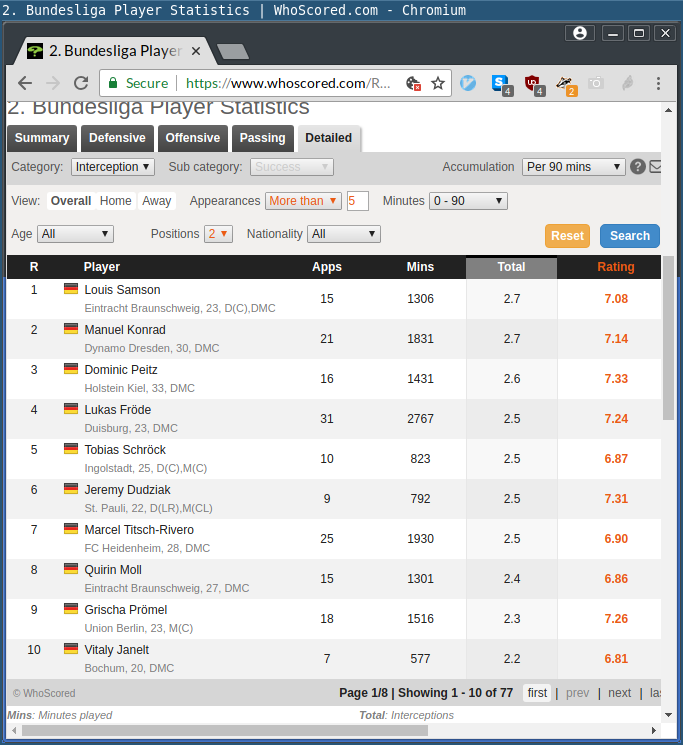Open the Nationality All dropdown

[x=344, y=234]
